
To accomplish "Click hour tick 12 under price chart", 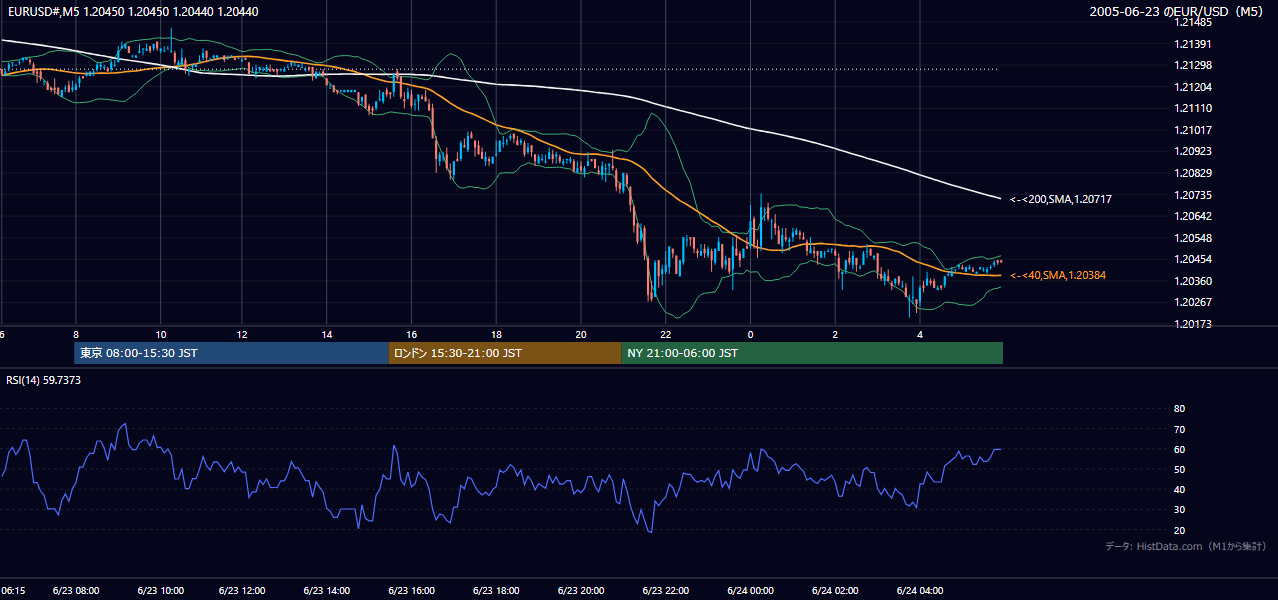I will tap(241, 334).
